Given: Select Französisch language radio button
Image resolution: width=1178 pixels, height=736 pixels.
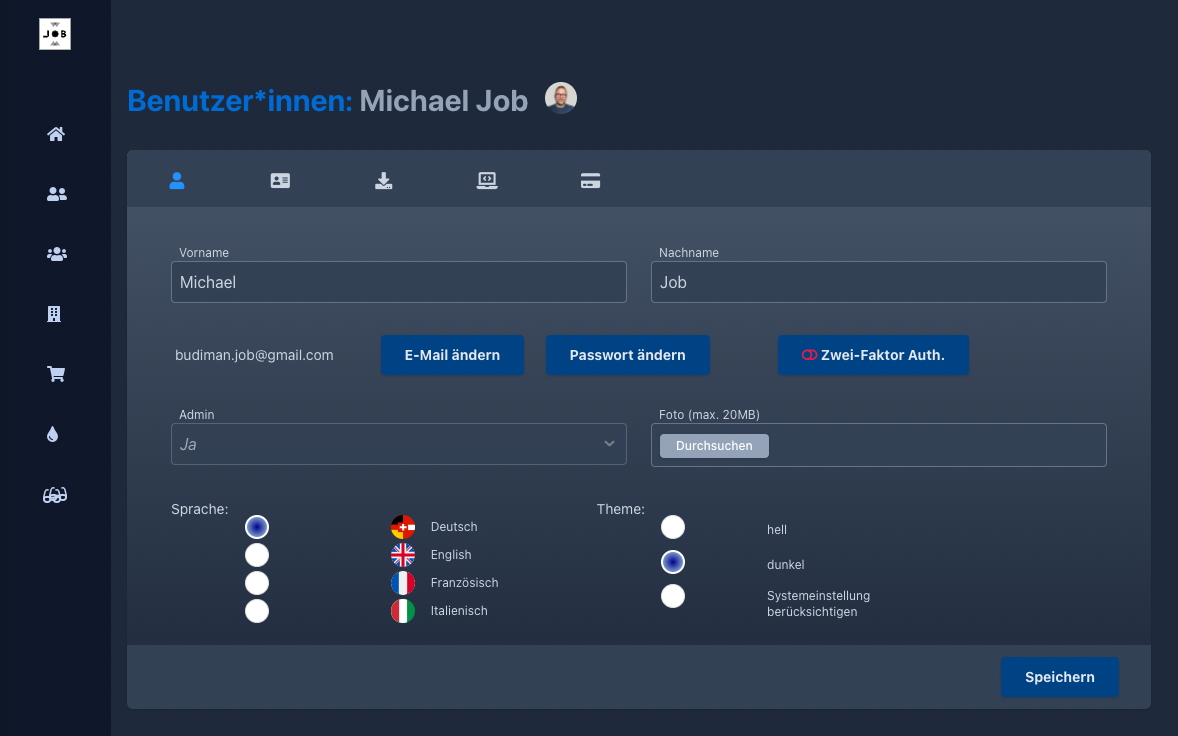Looking at the screenshot, I should (x=257, y=583).
